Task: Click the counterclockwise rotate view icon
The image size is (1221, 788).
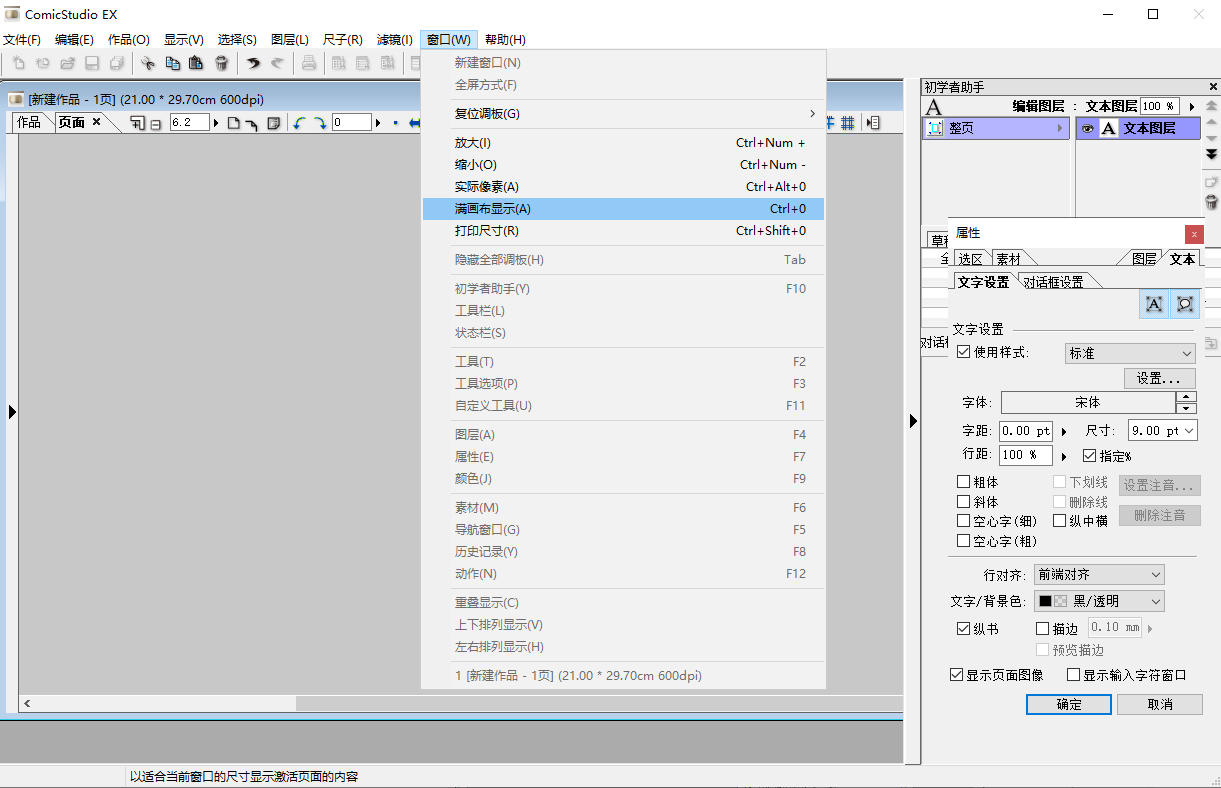Action: point(297,122)
